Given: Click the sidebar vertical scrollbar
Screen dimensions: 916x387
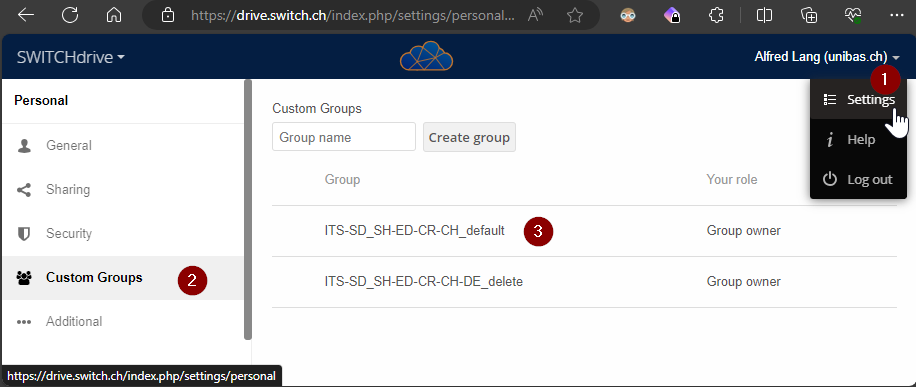Looking at the screenshot, I should 248,209.
